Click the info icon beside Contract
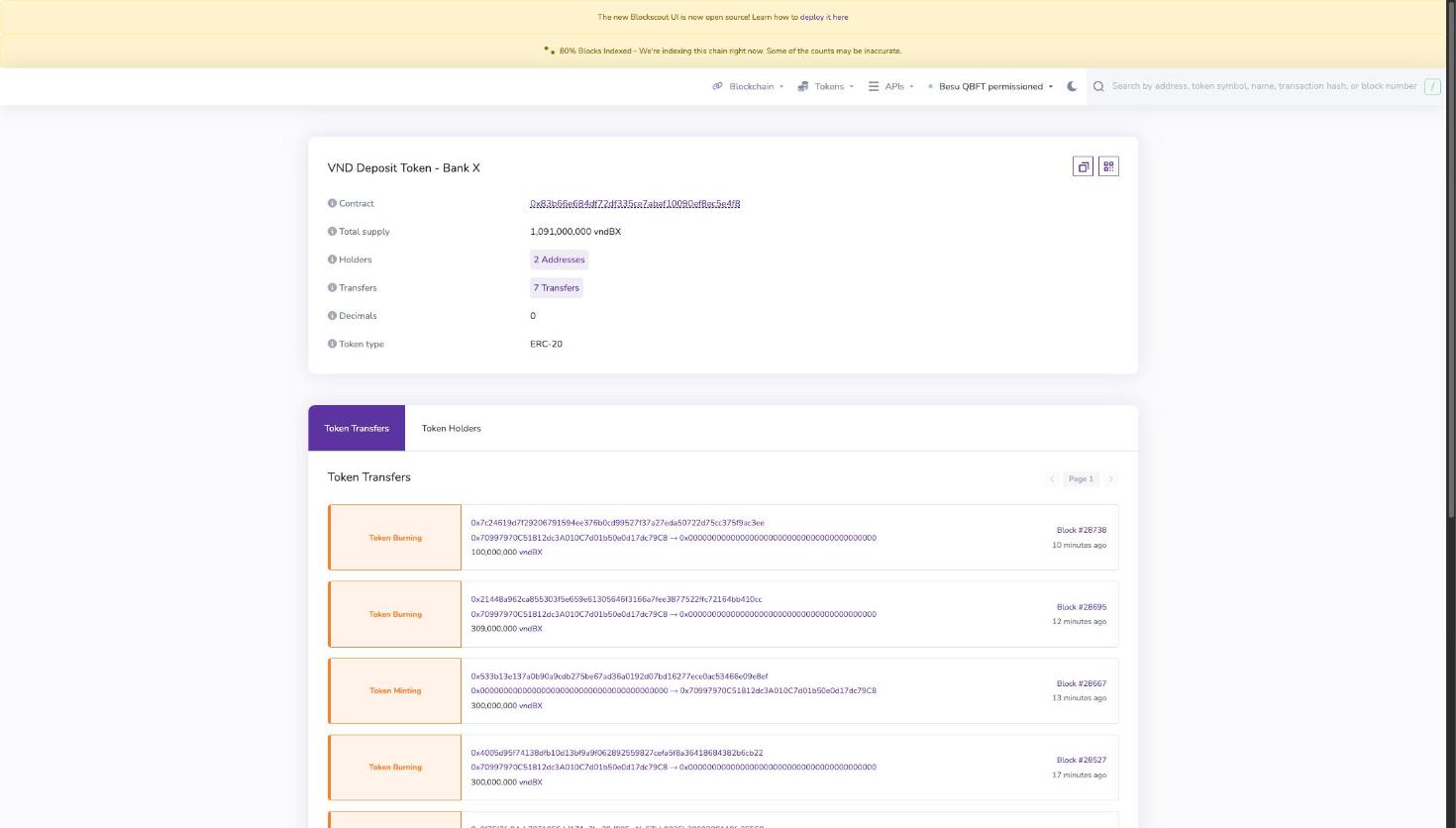 click(332, 203)
